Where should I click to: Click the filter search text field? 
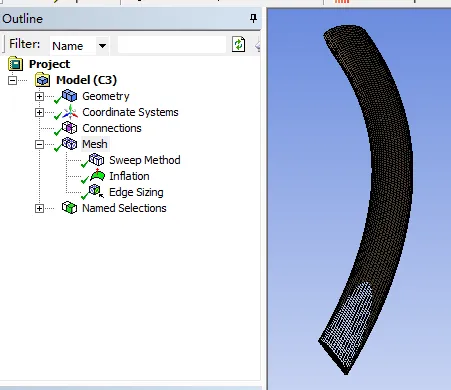pyautogui.click(x=172, y=45)
